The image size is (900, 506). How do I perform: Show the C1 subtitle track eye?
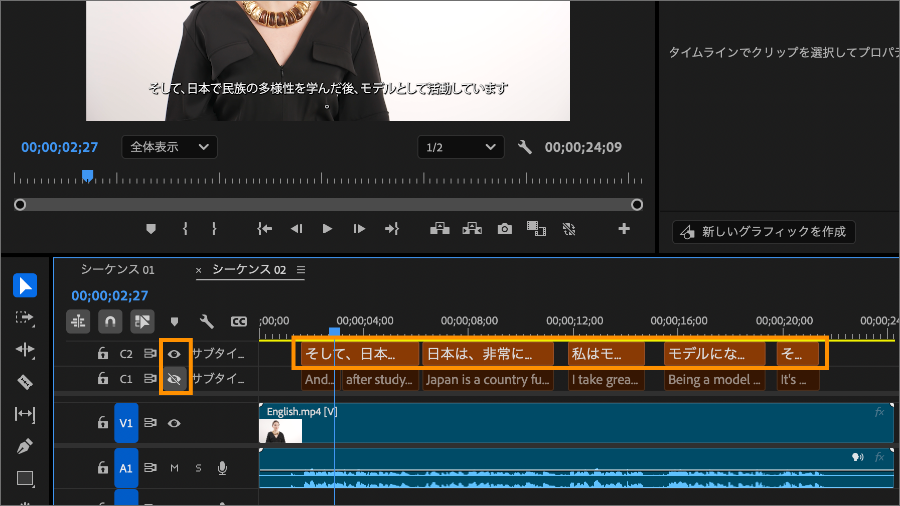coord(174,379)
